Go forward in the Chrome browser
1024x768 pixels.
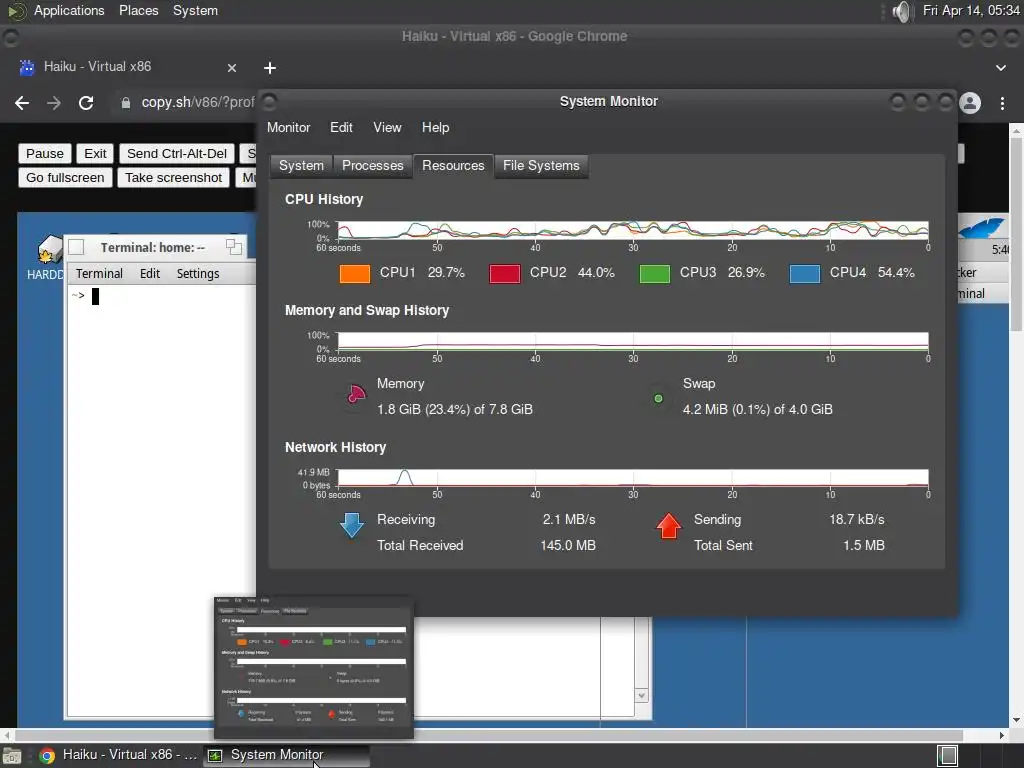54,103
